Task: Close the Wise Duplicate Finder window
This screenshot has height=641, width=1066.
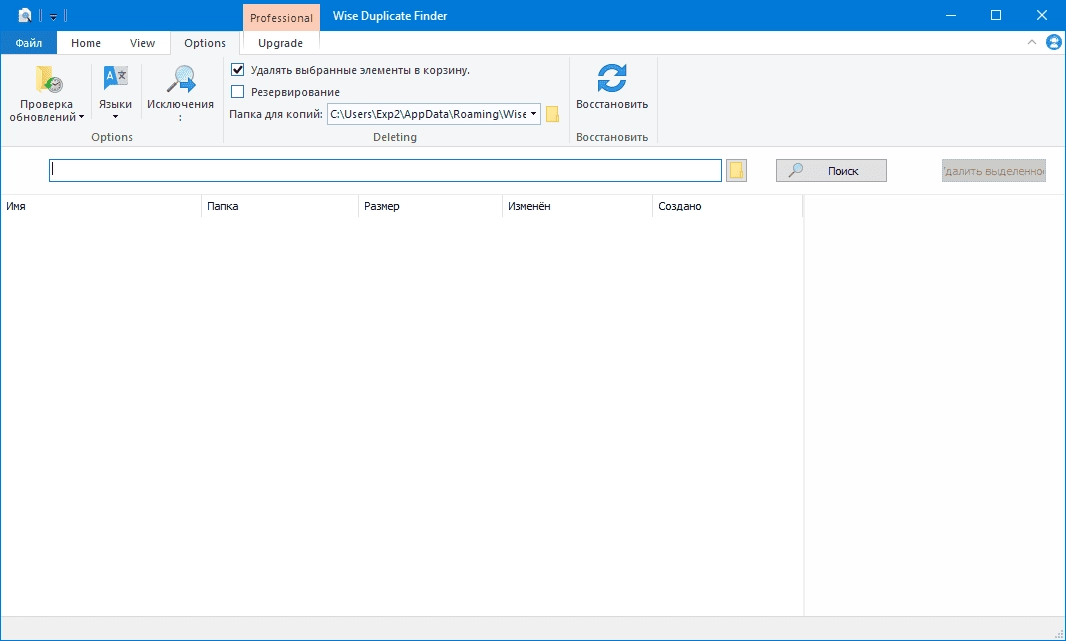Action: (x=1042, y=15)
